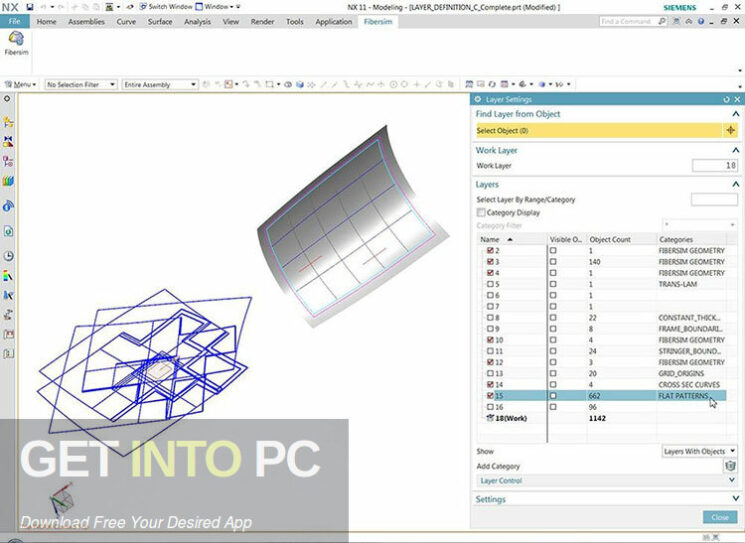Toggle Visible Only box for layer 13
The width and height of the screenshot is (745, 543).
tap(553, 373)
